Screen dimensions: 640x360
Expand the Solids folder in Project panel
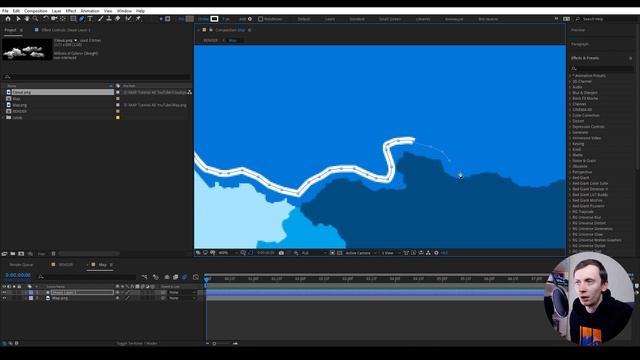(3, 118)
